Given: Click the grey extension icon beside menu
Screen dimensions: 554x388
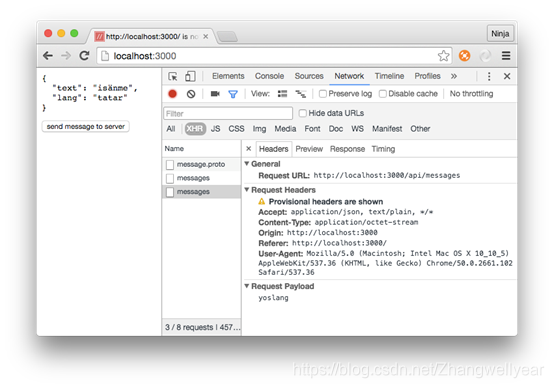Looking at the screenshot, I should (485, 56).
